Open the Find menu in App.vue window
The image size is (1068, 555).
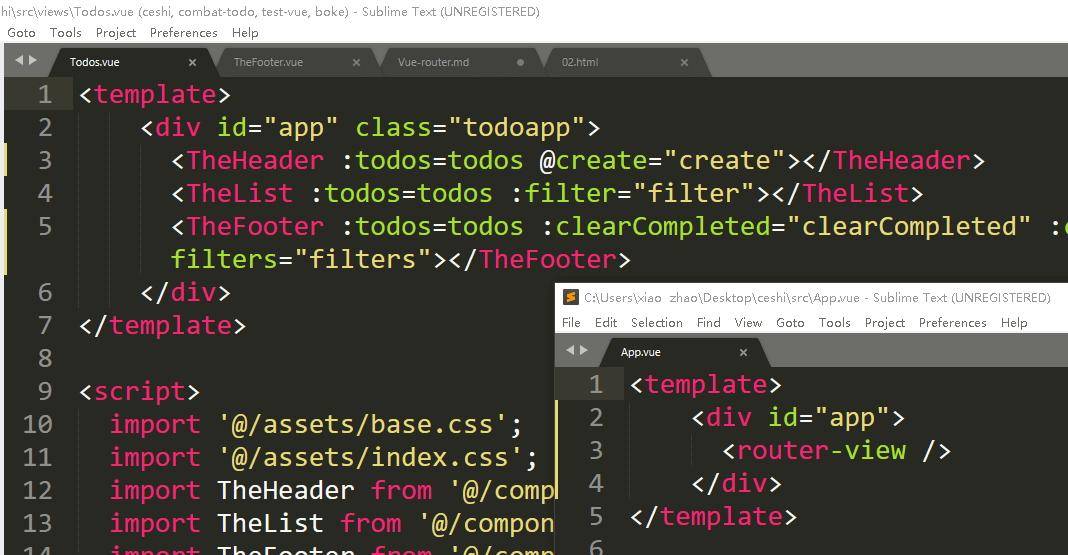708,323
